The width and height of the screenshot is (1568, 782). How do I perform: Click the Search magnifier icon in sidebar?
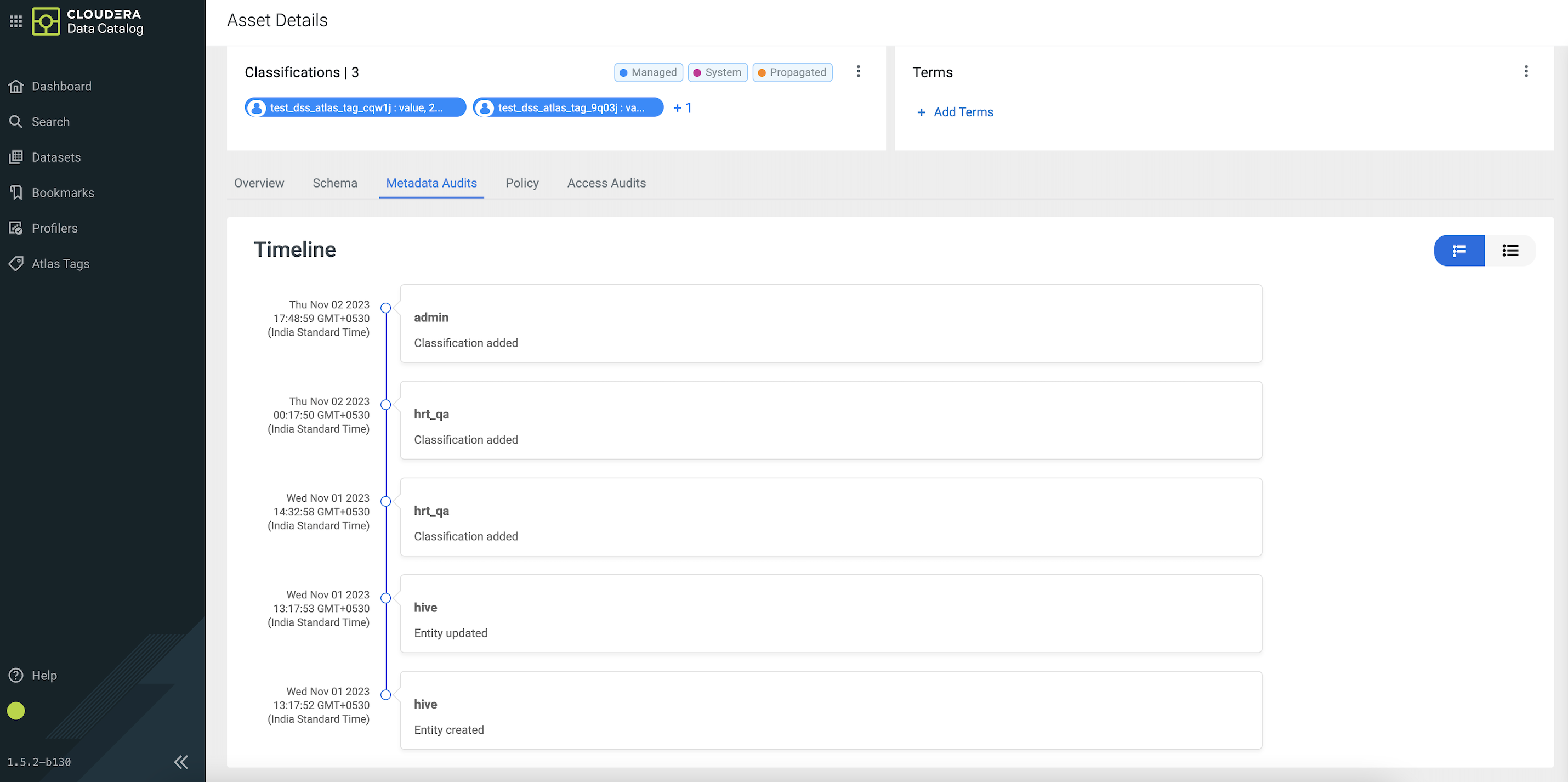(16, 122)
